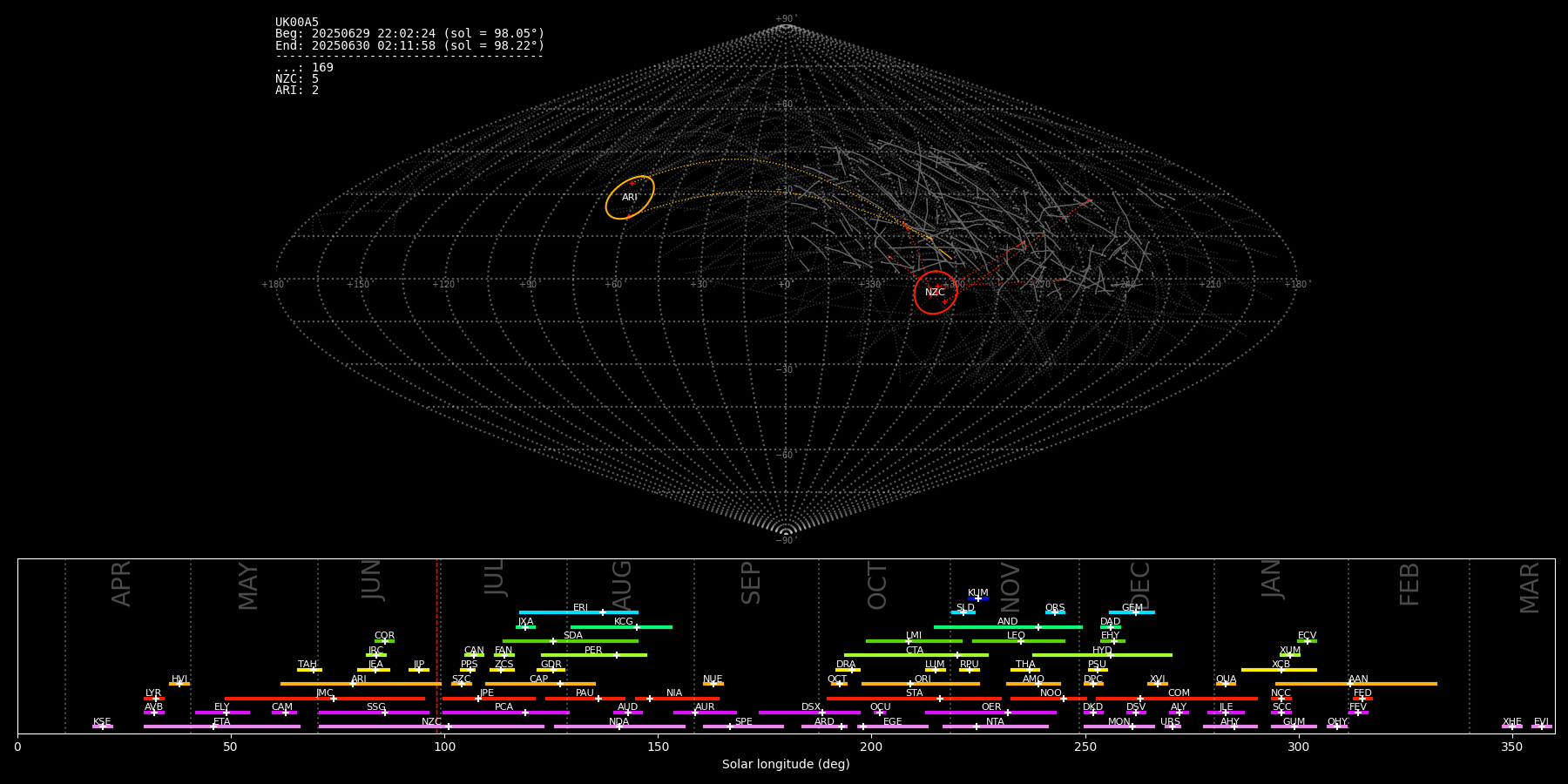
Task: Click the OER shower label
Action: pyautogui.click(x=991, y=707)
